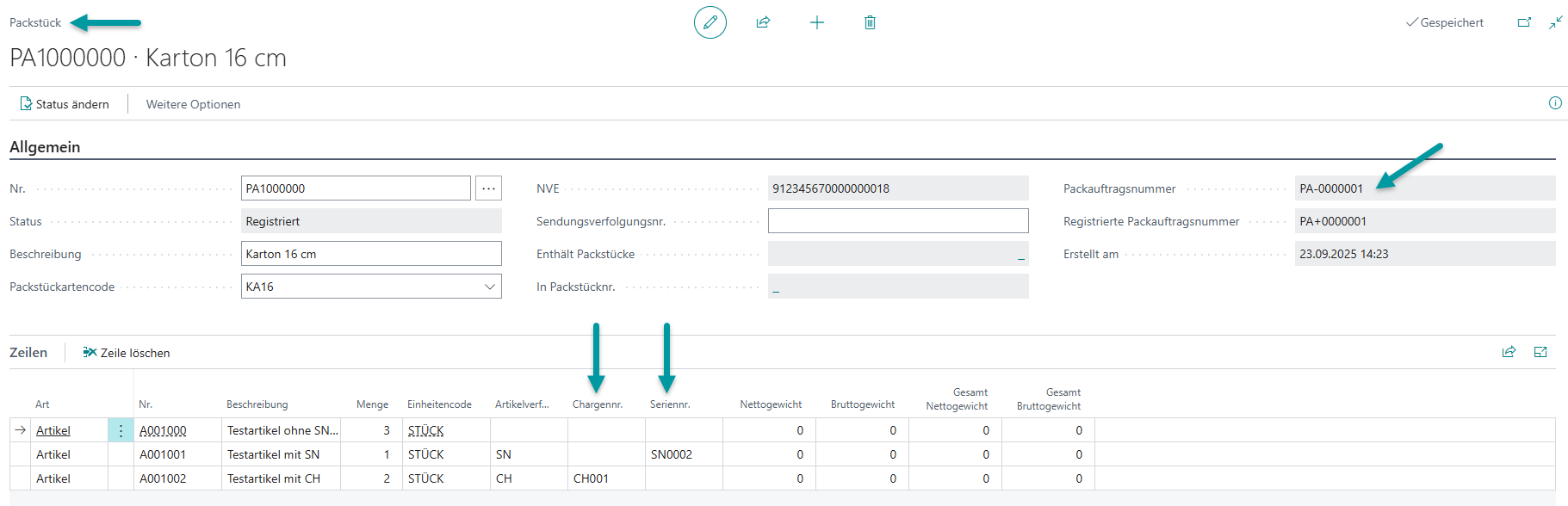Click the Sendungsverfolgungsnr. input field
1568x506 pixels.
click(897, 221)
